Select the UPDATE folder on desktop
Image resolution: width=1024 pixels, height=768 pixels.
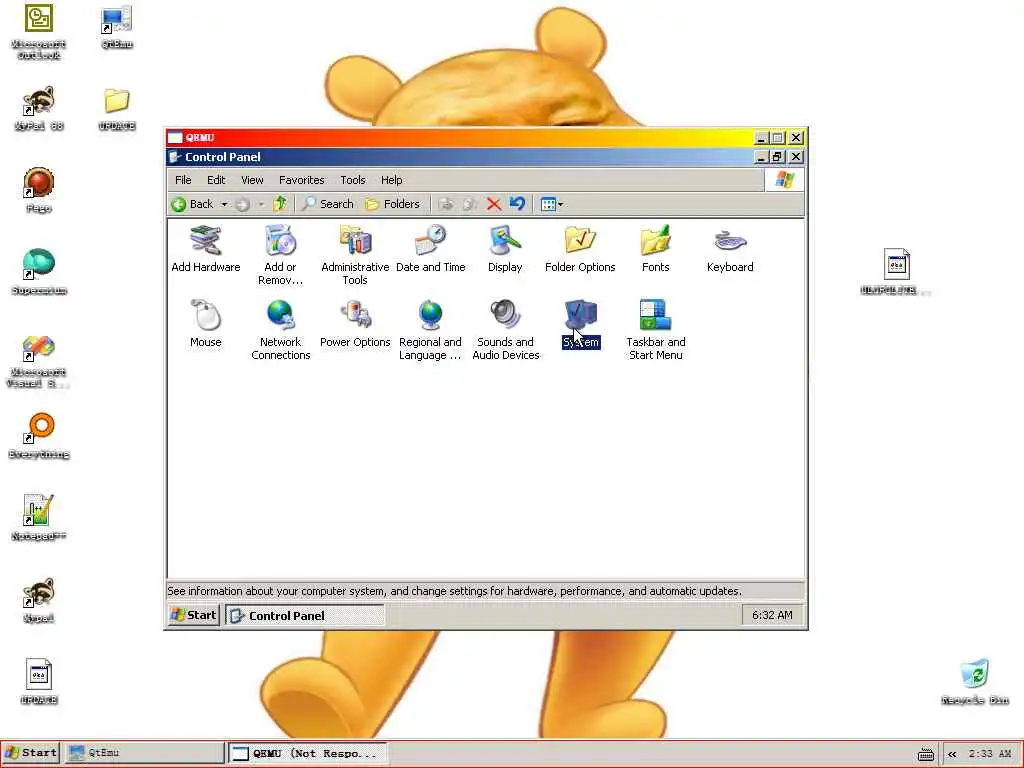(x=117, y=109)
